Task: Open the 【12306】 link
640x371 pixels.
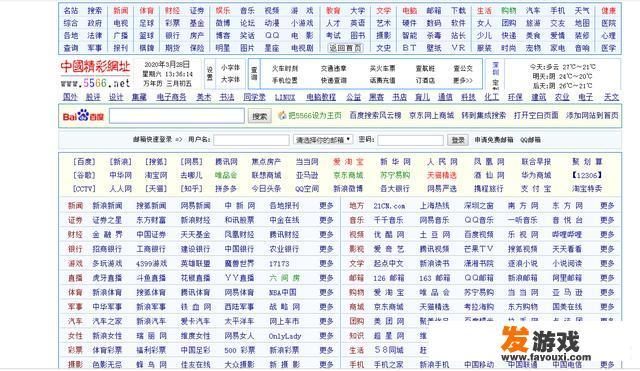Action: point(587,176)
